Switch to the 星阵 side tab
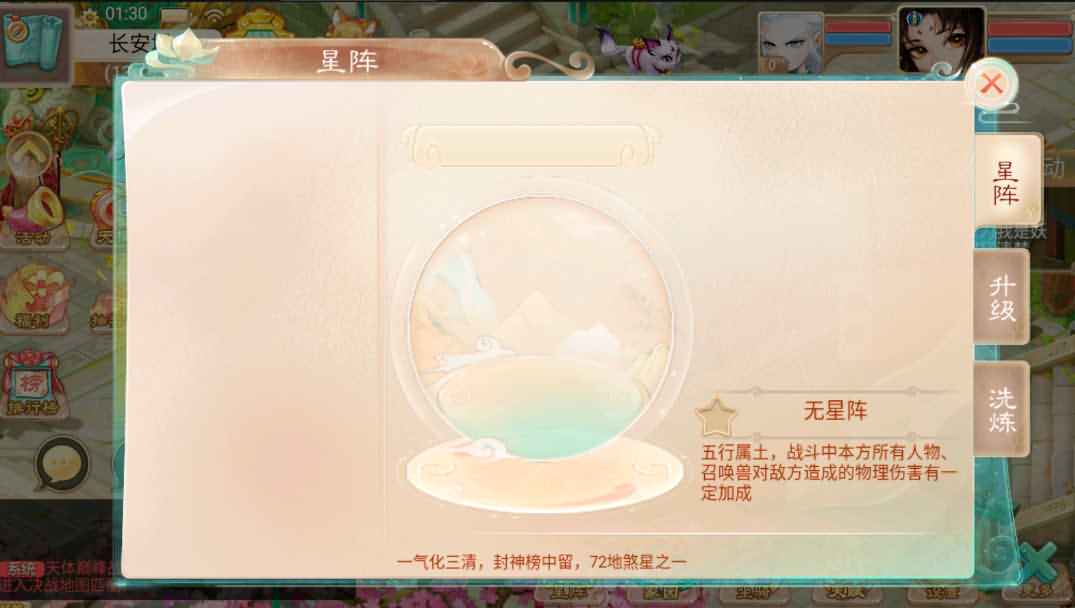The width and height of the screenshot is (1075, 608). pyautogui.click(x=1006, y=182)
